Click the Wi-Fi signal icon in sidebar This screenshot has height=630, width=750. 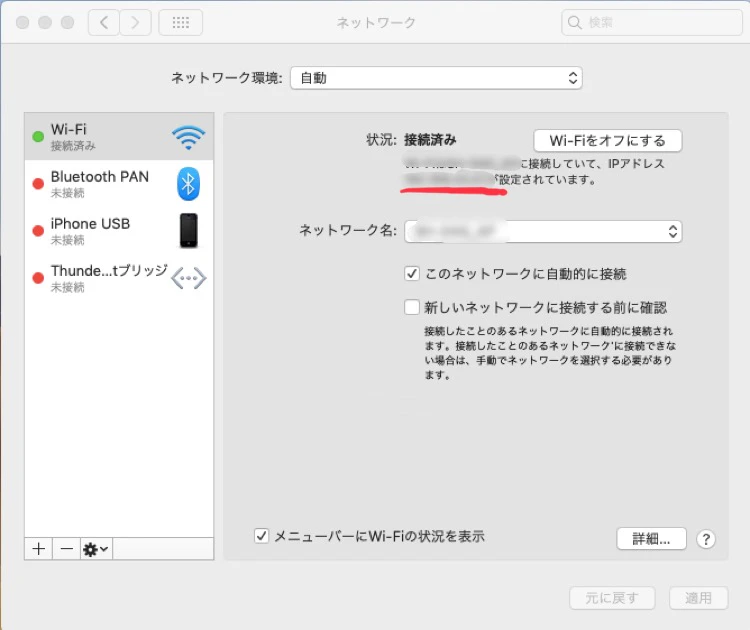coord(188,137)
